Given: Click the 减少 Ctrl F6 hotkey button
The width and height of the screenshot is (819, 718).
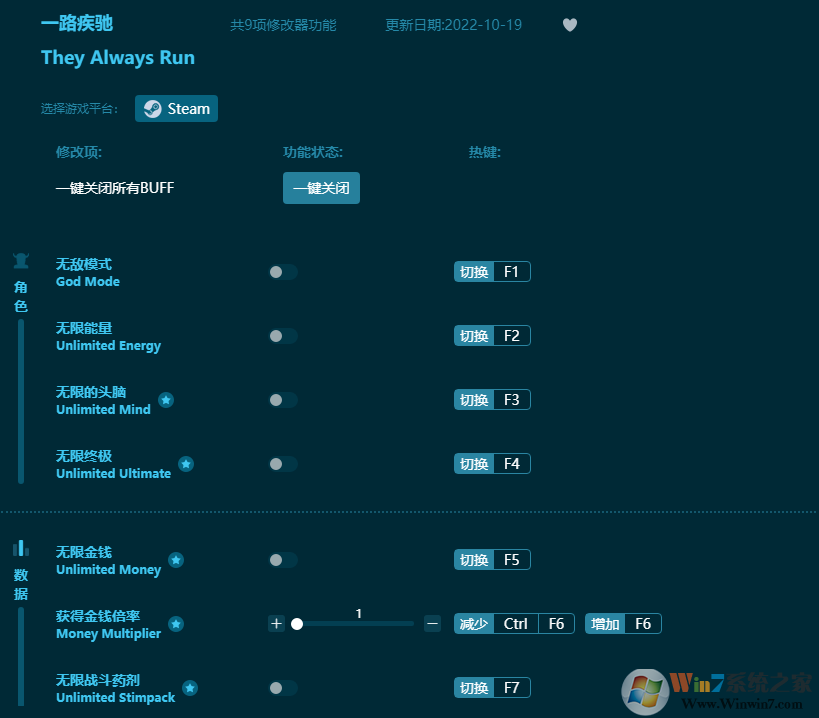Looking at the screenshot, I should coord(514,623).
